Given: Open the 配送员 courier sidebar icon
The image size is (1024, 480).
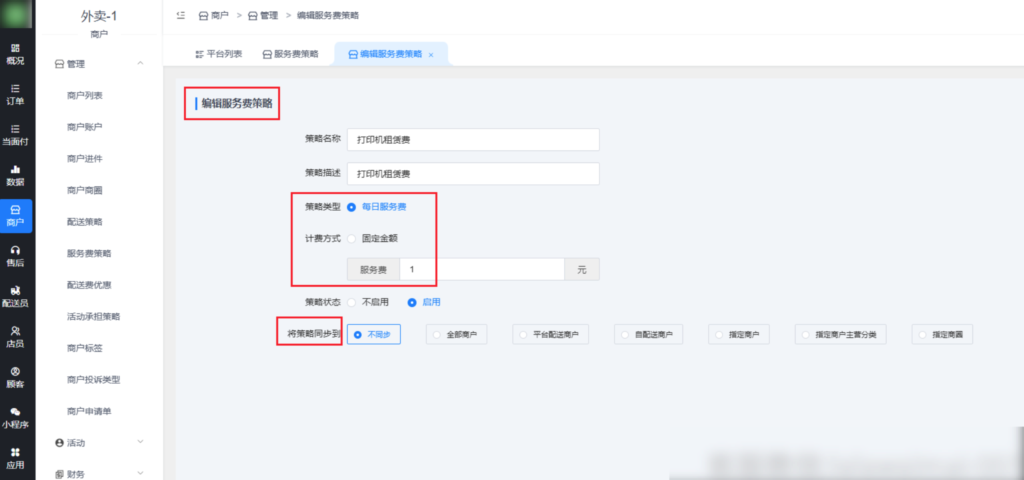Looking at the screenshot, I should [15, 296].
